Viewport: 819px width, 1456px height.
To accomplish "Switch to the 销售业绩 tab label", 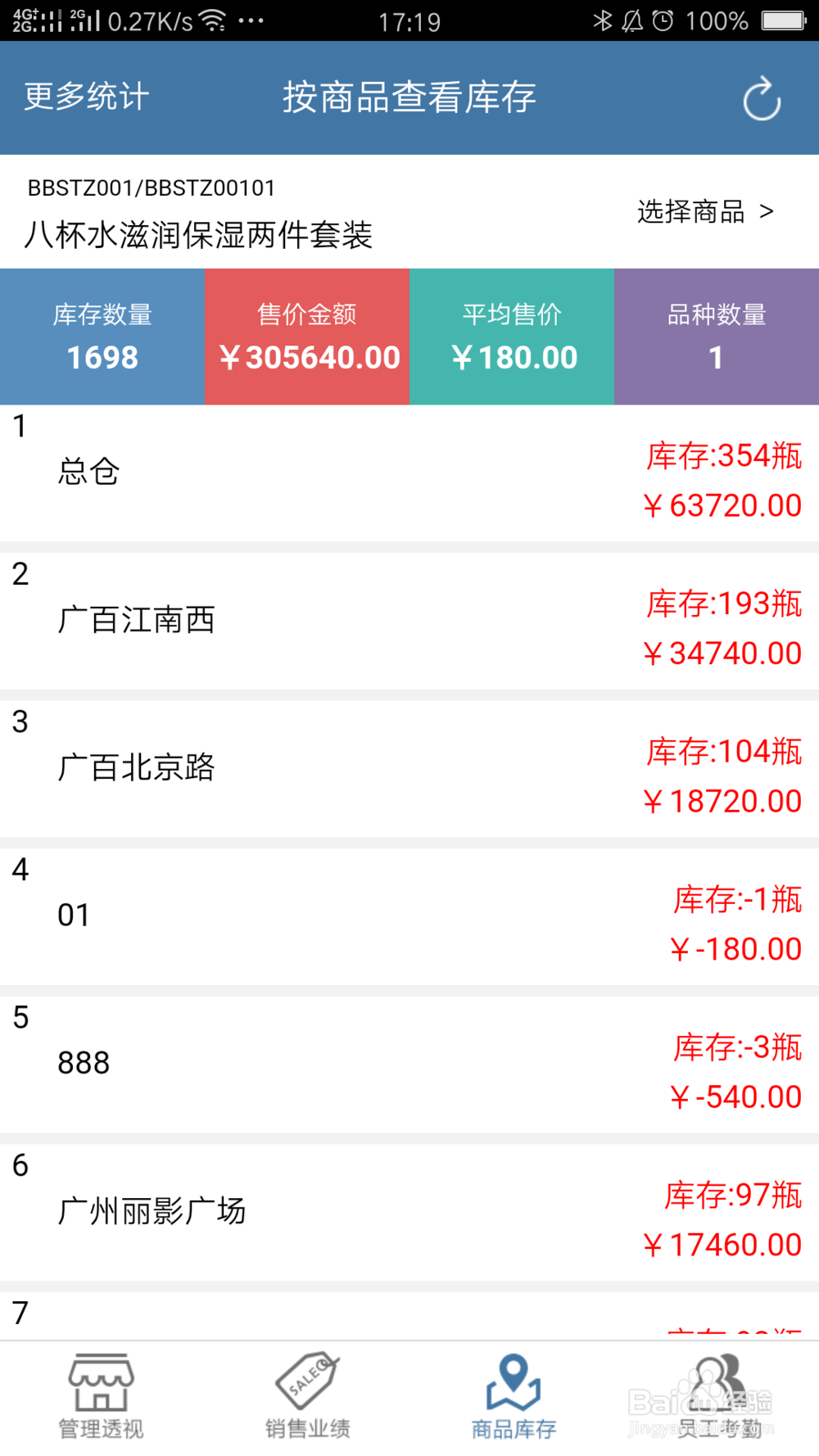I will coord(307,1429).
